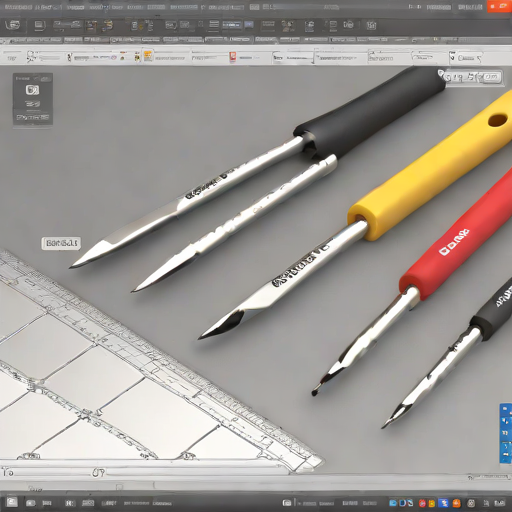Click the red document icon in the light toolbar
This screenshot has height=512, width=512.
coord(232,57)
